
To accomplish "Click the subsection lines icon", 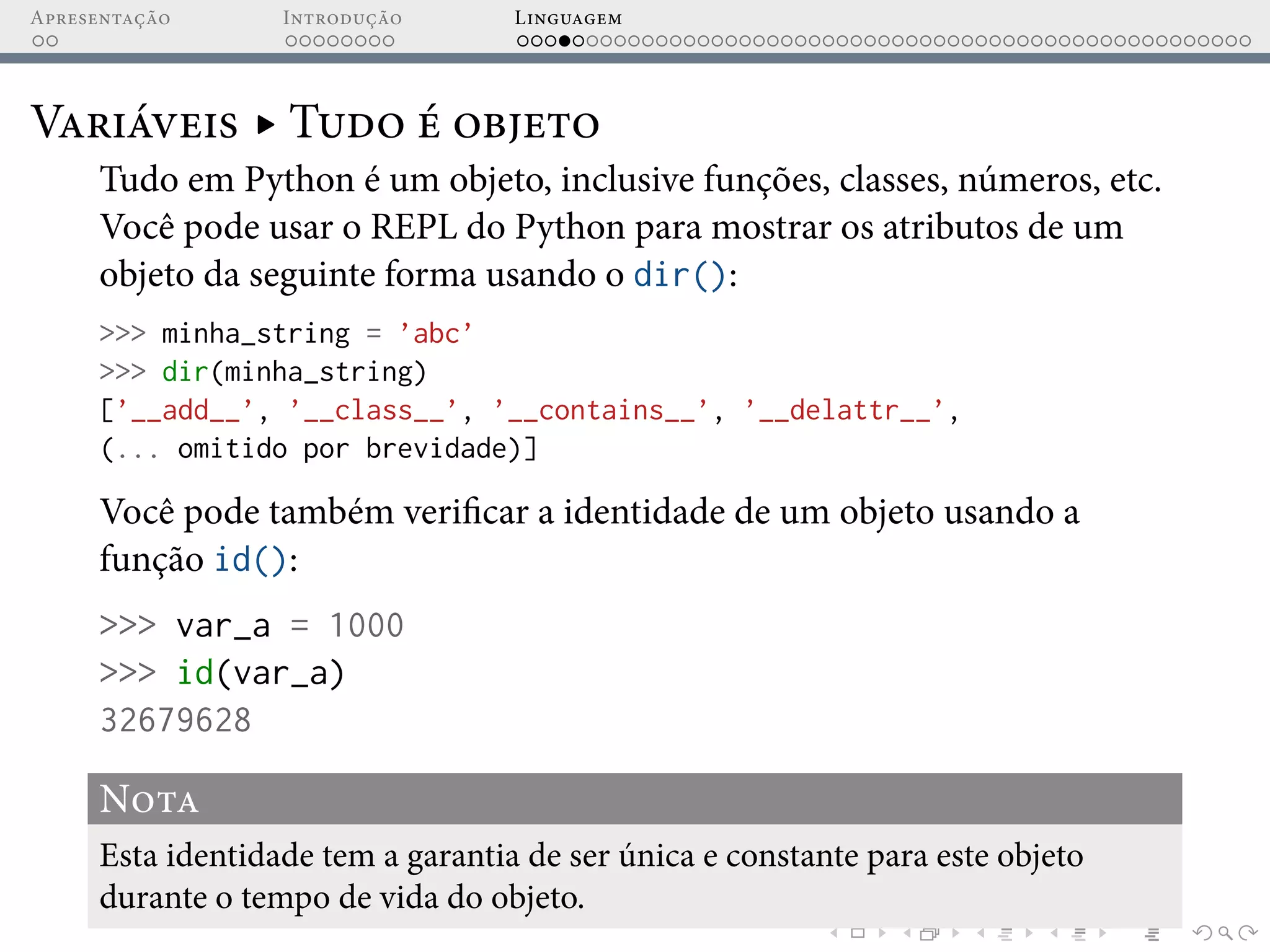I will 1005,933.
